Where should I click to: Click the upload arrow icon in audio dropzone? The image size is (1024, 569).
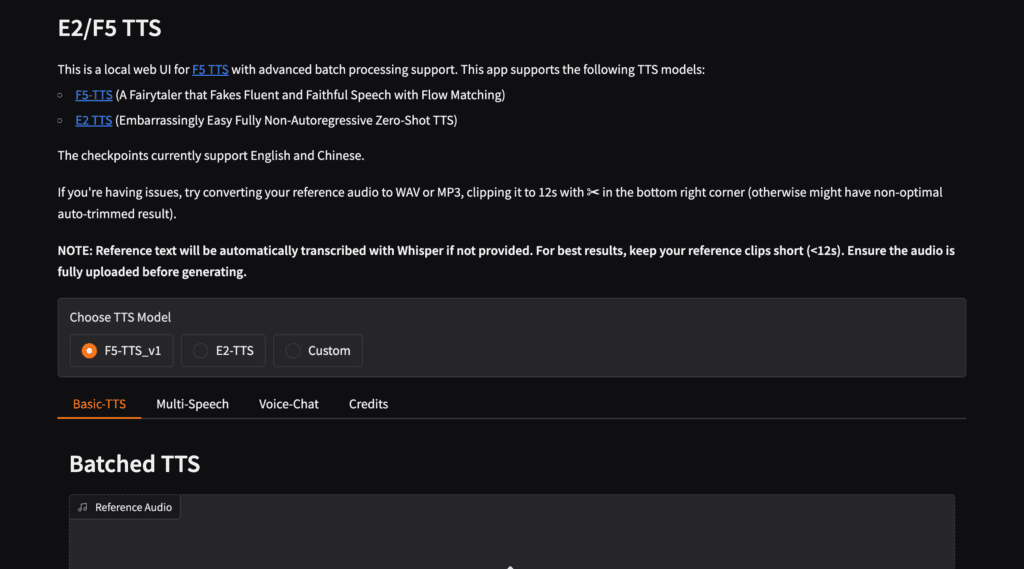[x=511, y=567]
